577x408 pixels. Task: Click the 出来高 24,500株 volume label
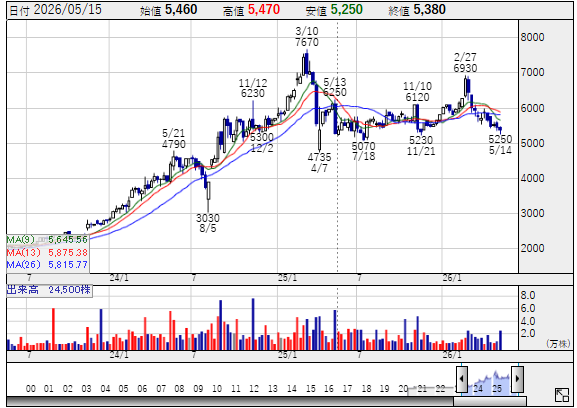[x=49, y=290]
